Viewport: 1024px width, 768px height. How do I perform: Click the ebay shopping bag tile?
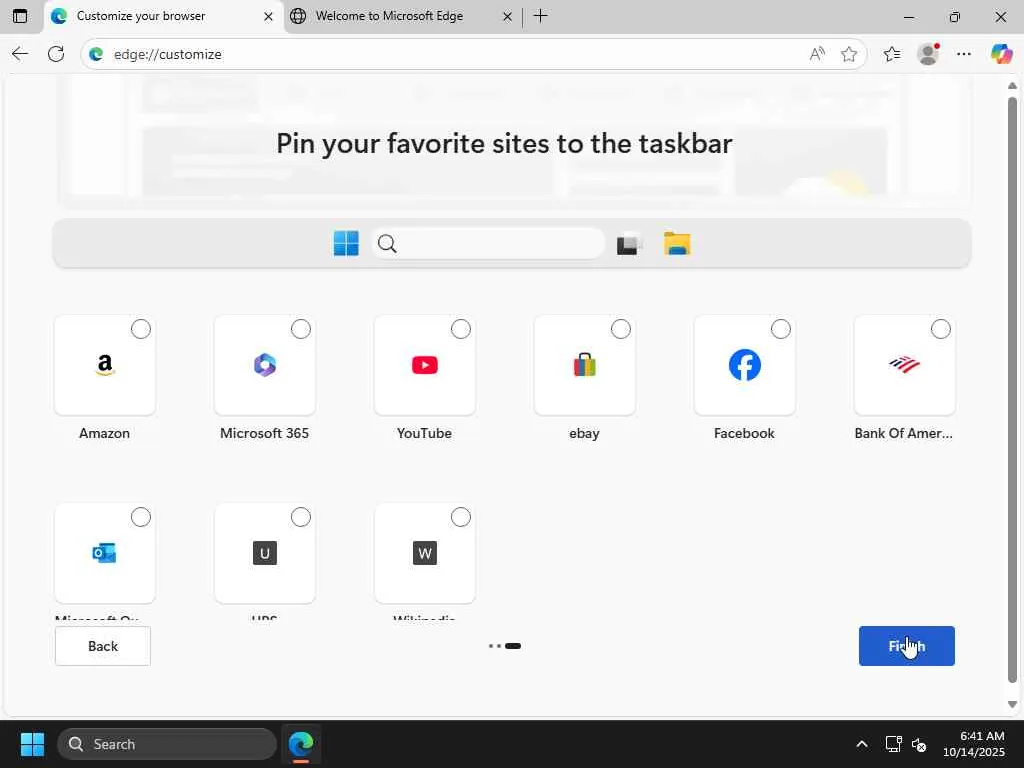(x=584, y=365)
